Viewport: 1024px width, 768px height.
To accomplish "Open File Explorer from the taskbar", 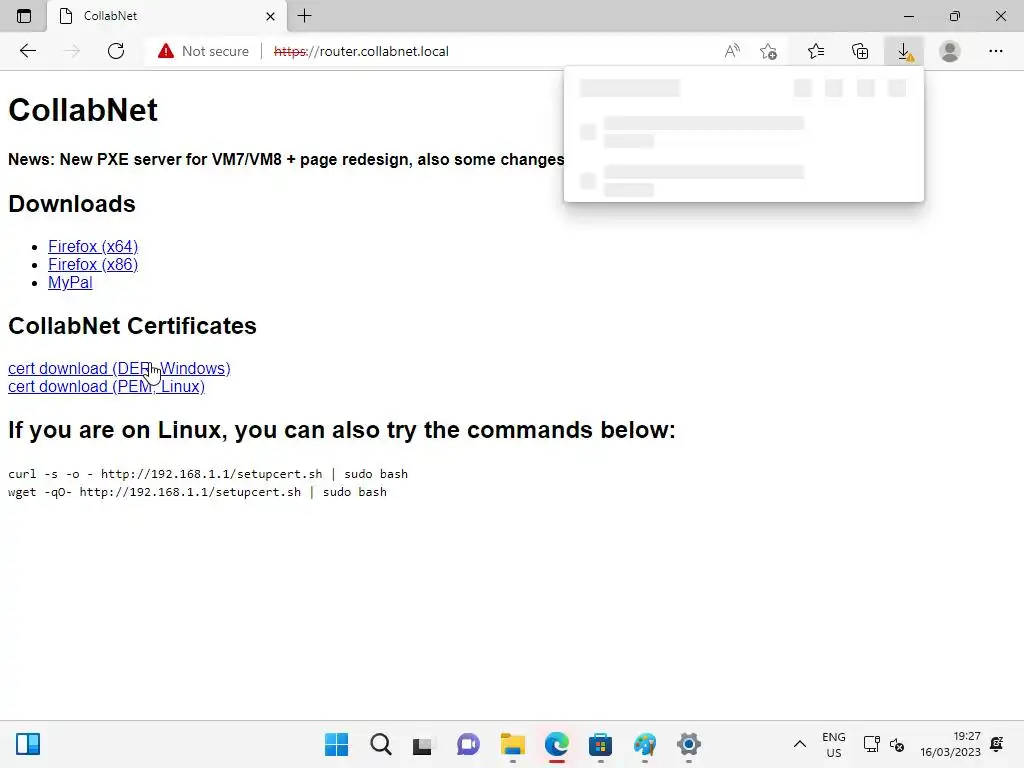I will click(x=513, y=744).
